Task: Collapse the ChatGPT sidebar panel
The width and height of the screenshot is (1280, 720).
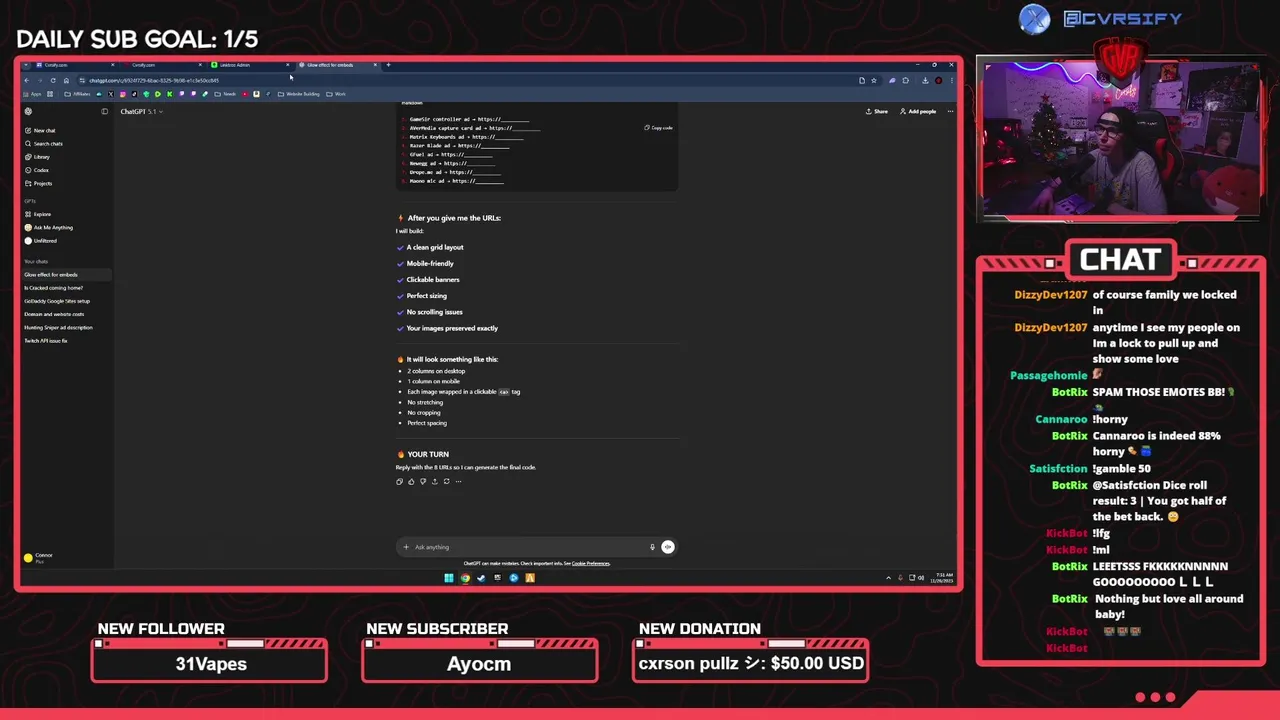Action: [104, 111]
